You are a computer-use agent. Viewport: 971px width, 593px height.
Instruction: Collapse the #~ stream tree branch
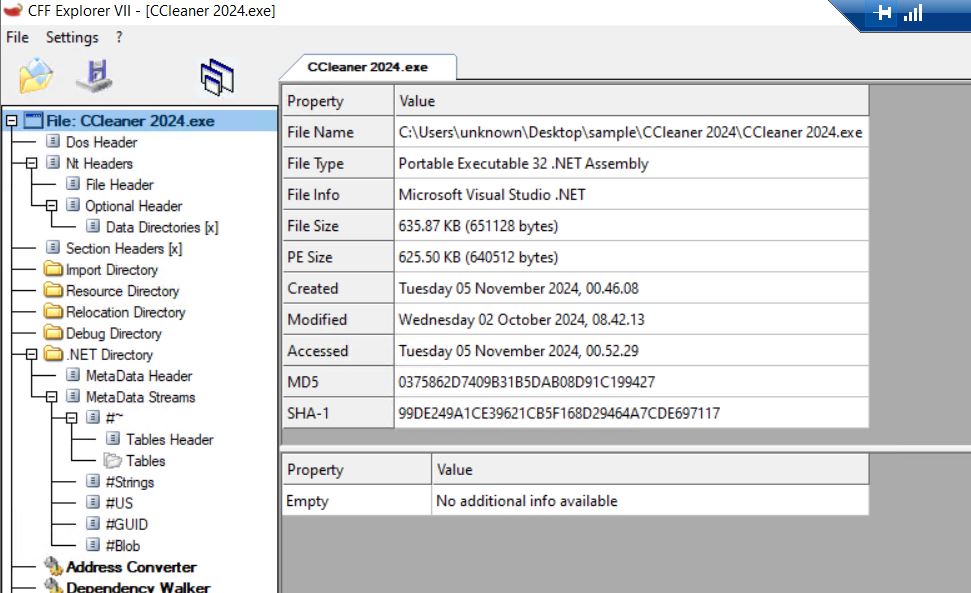coord(71,418)
